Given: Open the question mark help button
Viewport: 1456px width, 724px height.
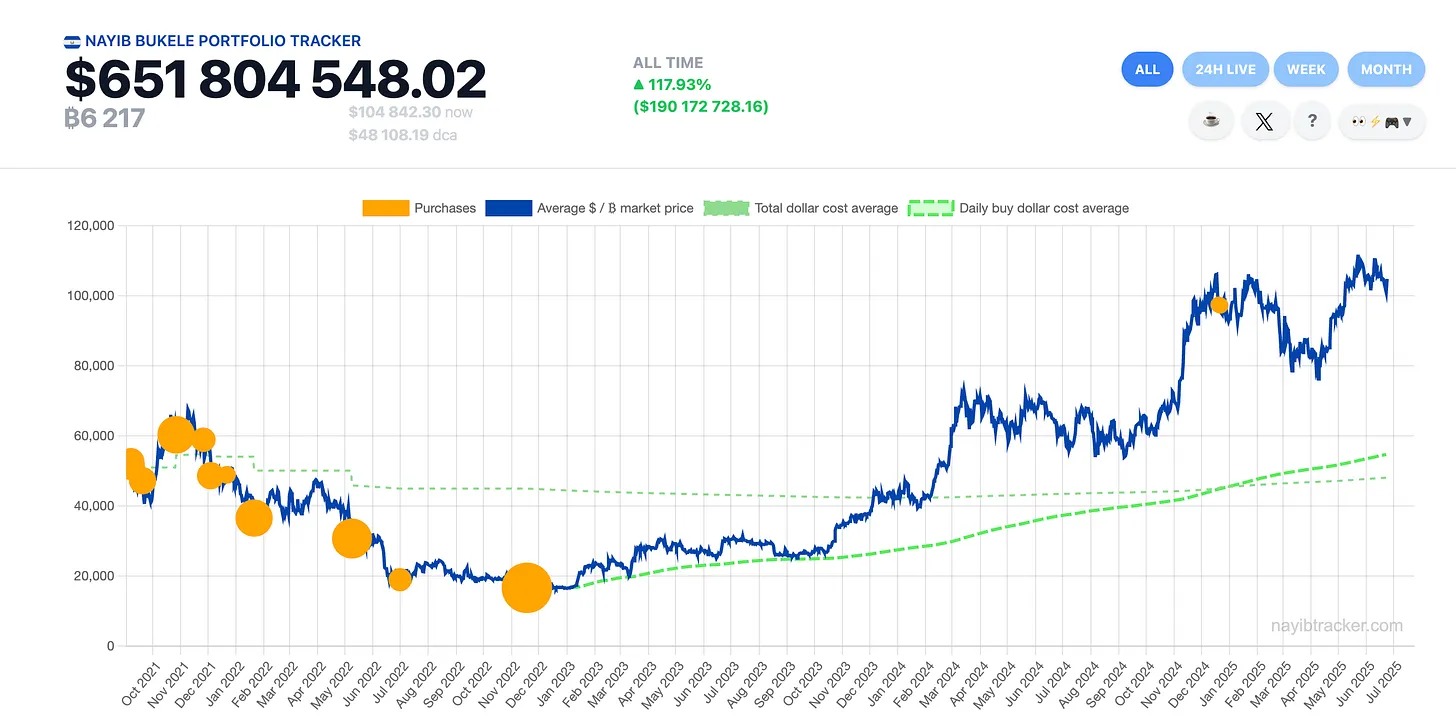Looking at the screenshot, I should [x=1312, y=122].
